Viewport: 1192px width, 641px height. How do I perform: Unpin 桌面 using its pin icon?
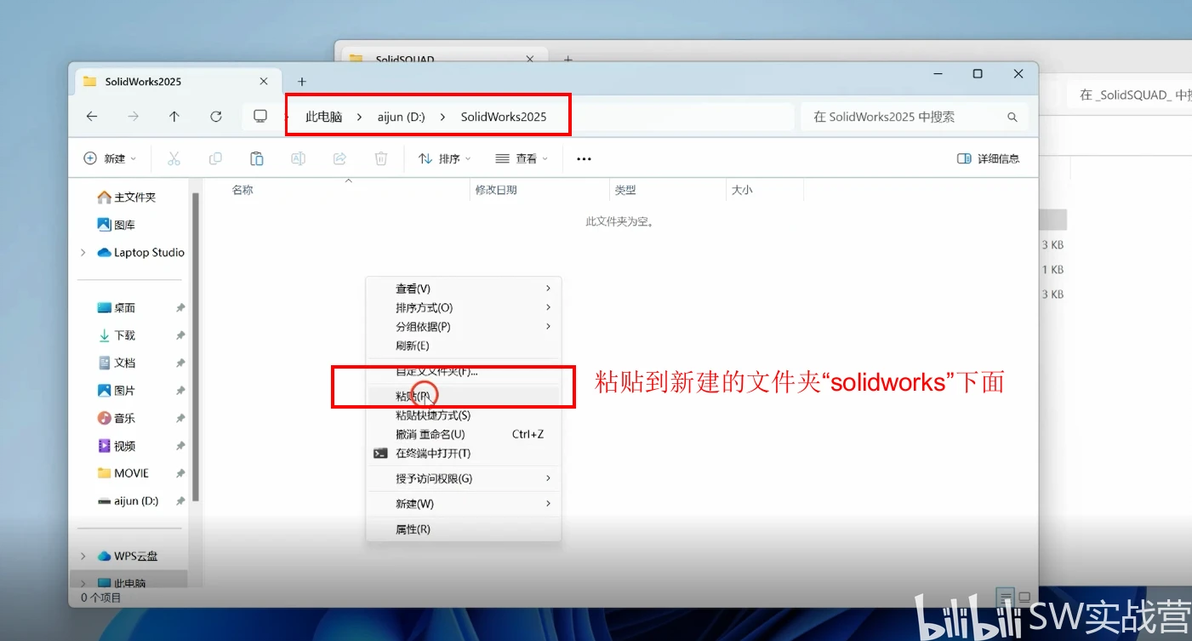[180, 308]
